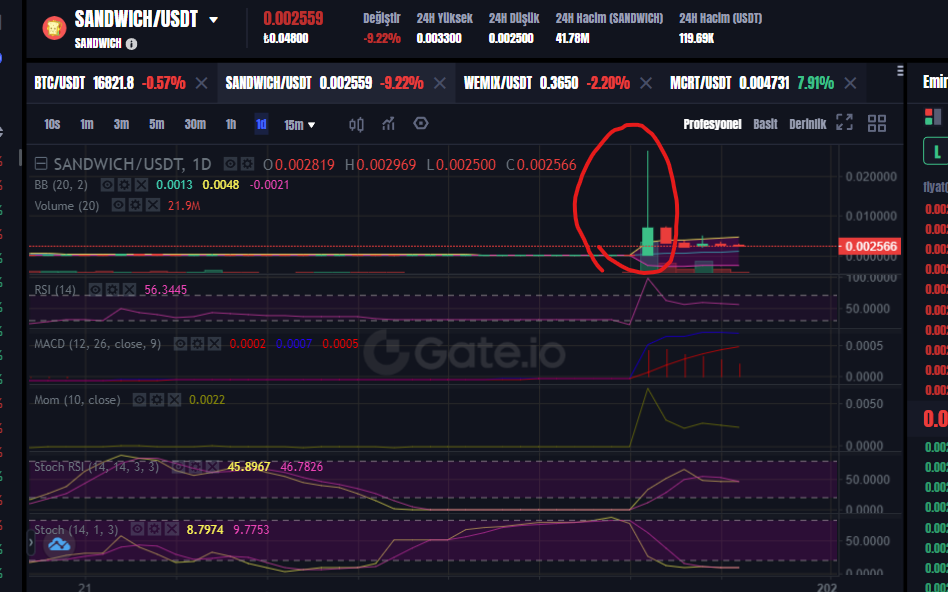Open Mom (10, close) settings gear
The image size is (948, 592).
tap(157, 400)
